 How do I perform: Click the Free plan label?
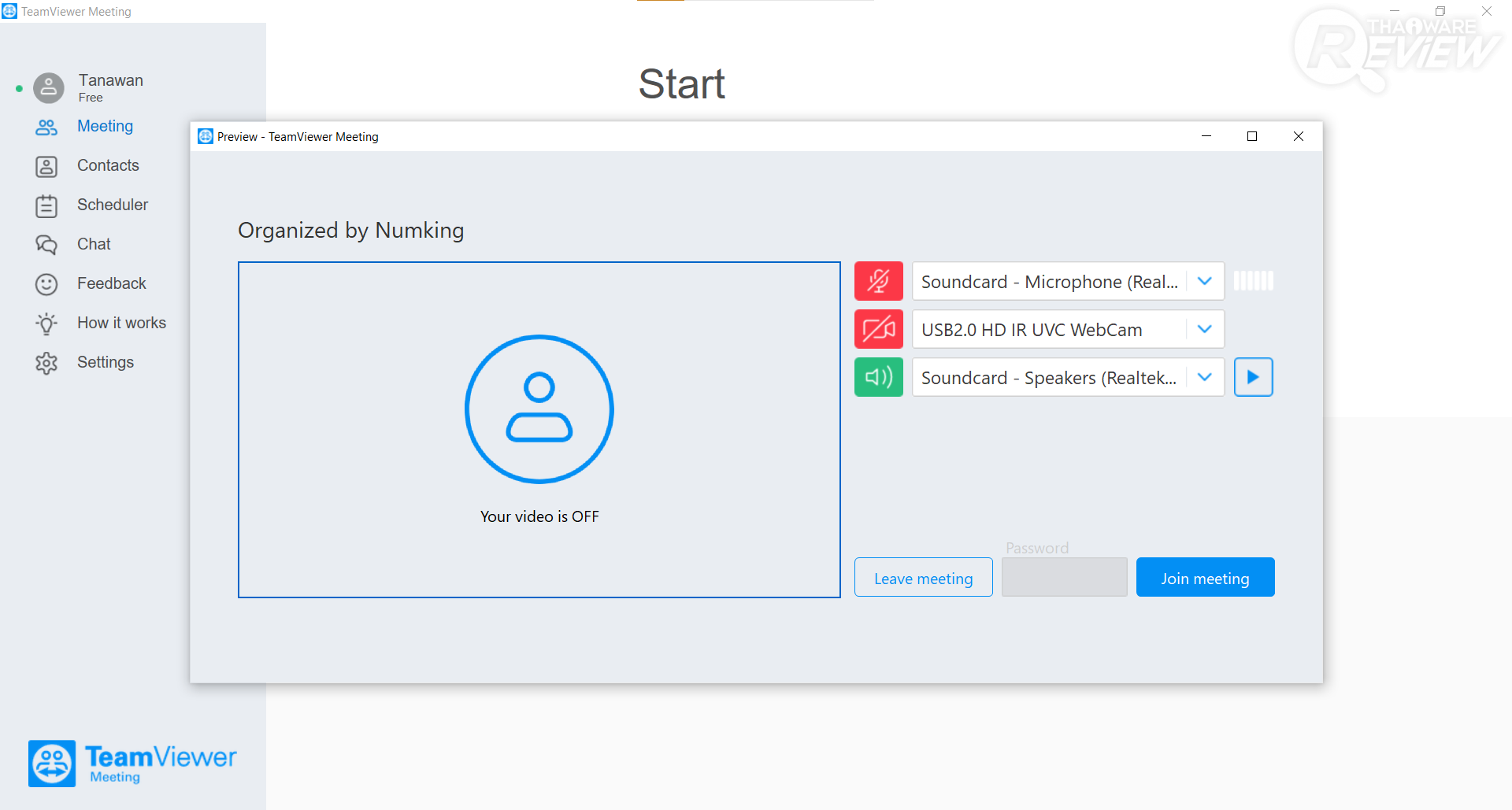tap(91, 98)
